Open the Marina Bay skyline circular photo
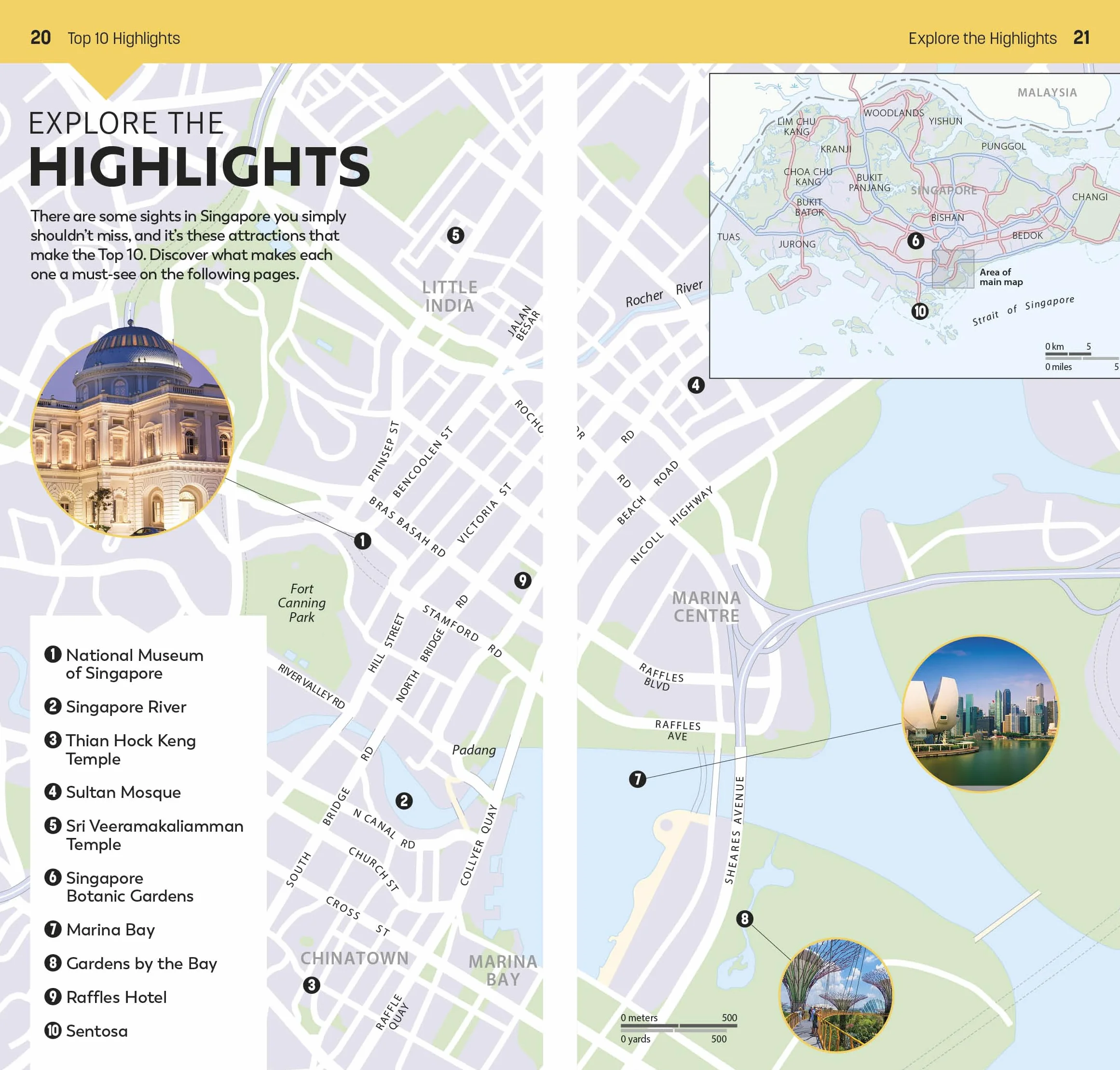The height and width of the screenshot is (1070, 1120). pos(981,714)
